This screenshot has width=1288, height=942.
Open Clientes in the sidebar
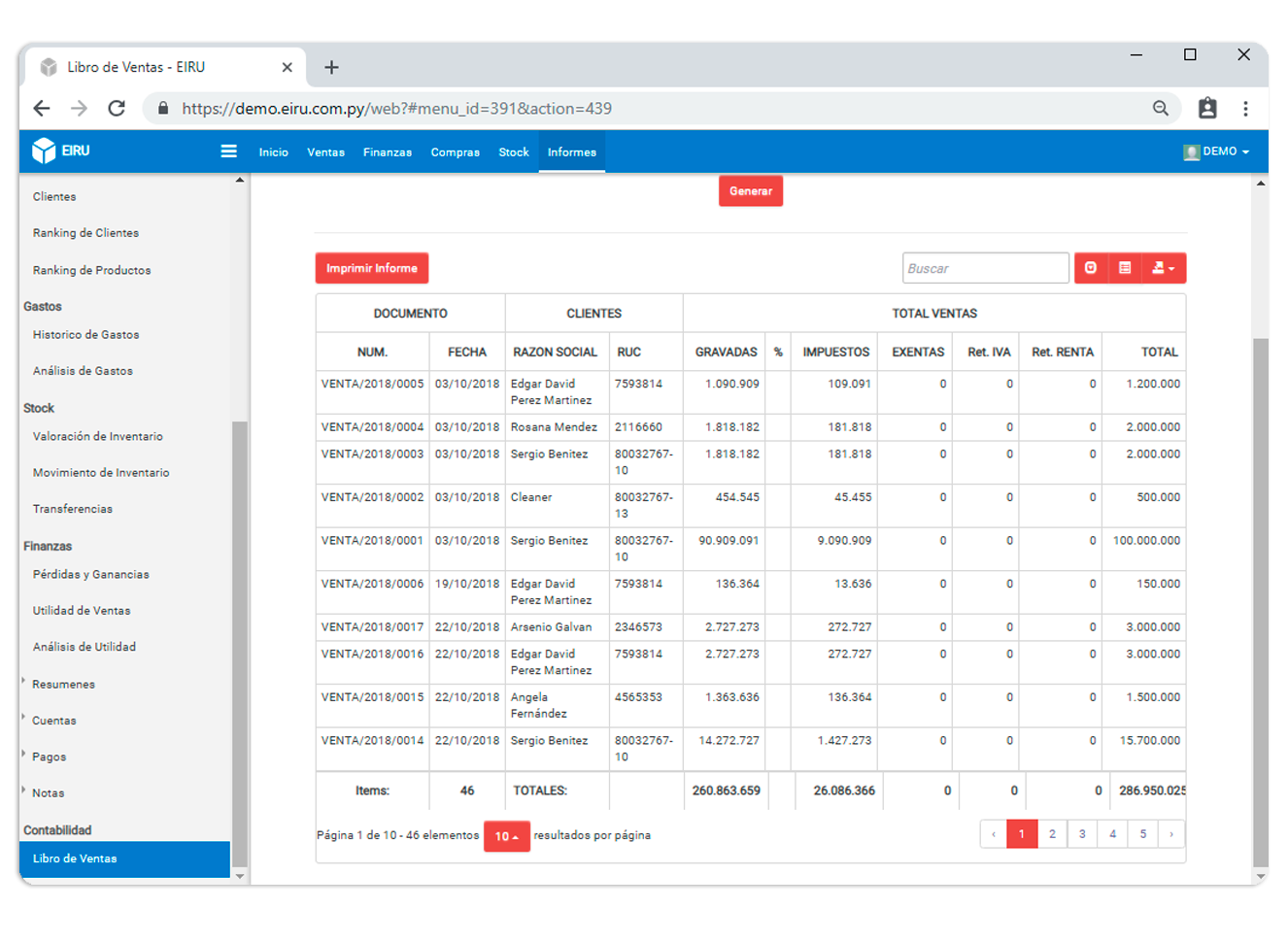(x=54, y=197)
